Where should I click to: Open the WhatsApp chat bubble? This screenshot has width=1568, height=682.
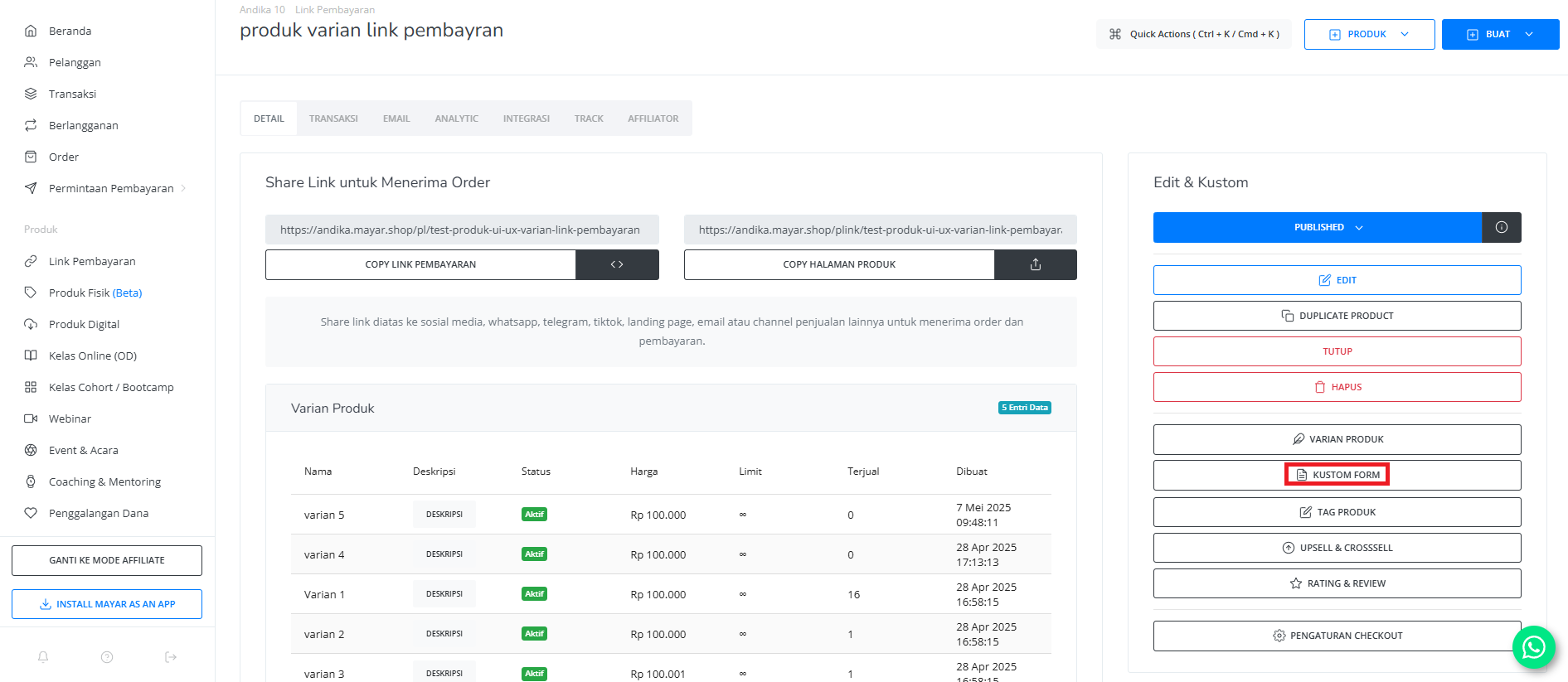click(x=1534, y=647)
